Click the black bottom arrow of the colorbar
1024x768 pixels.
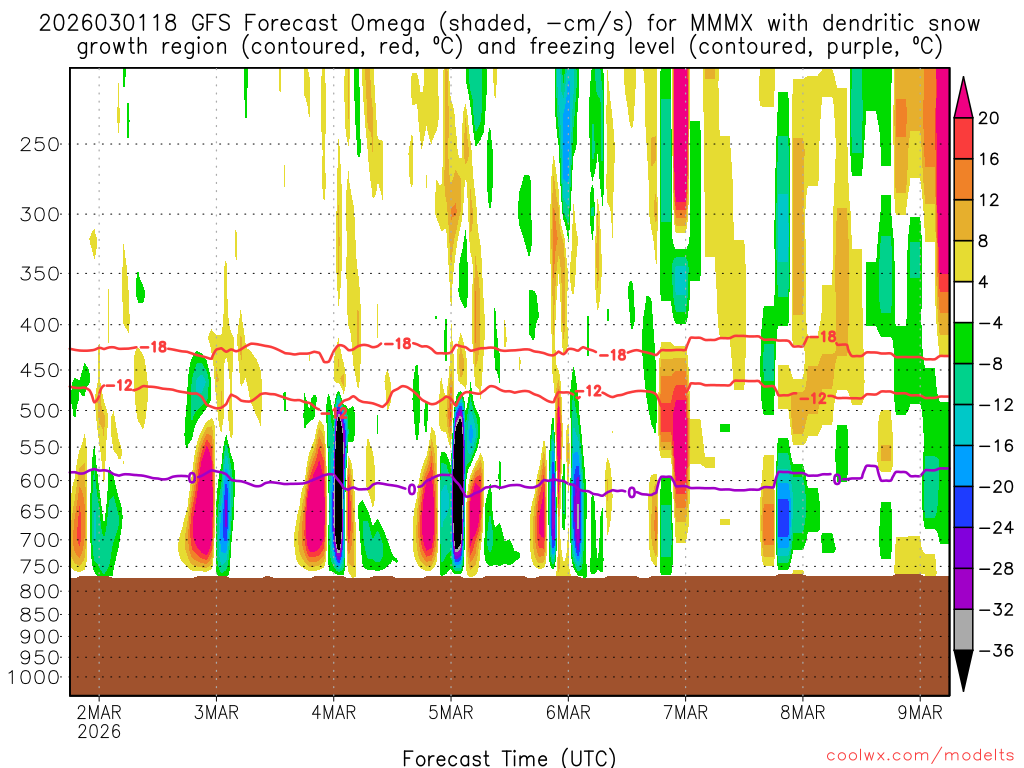click(964, 671)
